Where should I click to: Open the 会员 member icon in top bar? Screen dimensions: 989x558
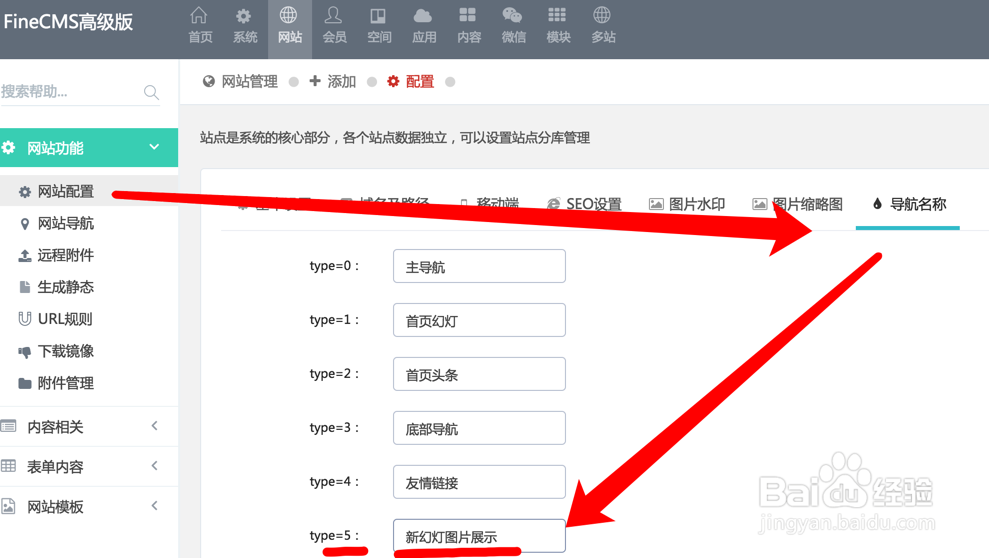(334, 15)
